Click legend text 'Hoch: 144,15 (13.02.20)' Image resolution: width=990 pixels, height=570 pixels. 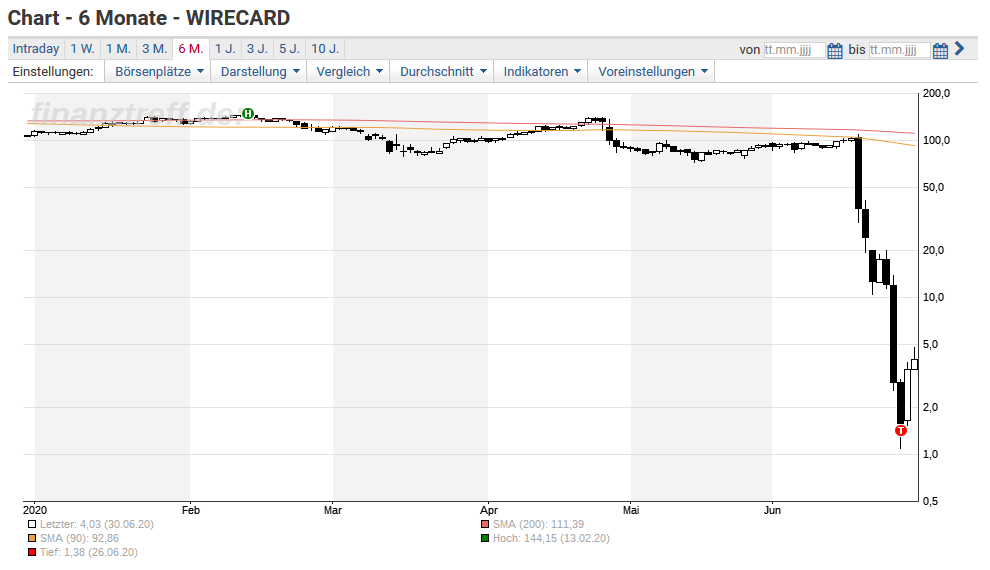click(x=551, y=538)
